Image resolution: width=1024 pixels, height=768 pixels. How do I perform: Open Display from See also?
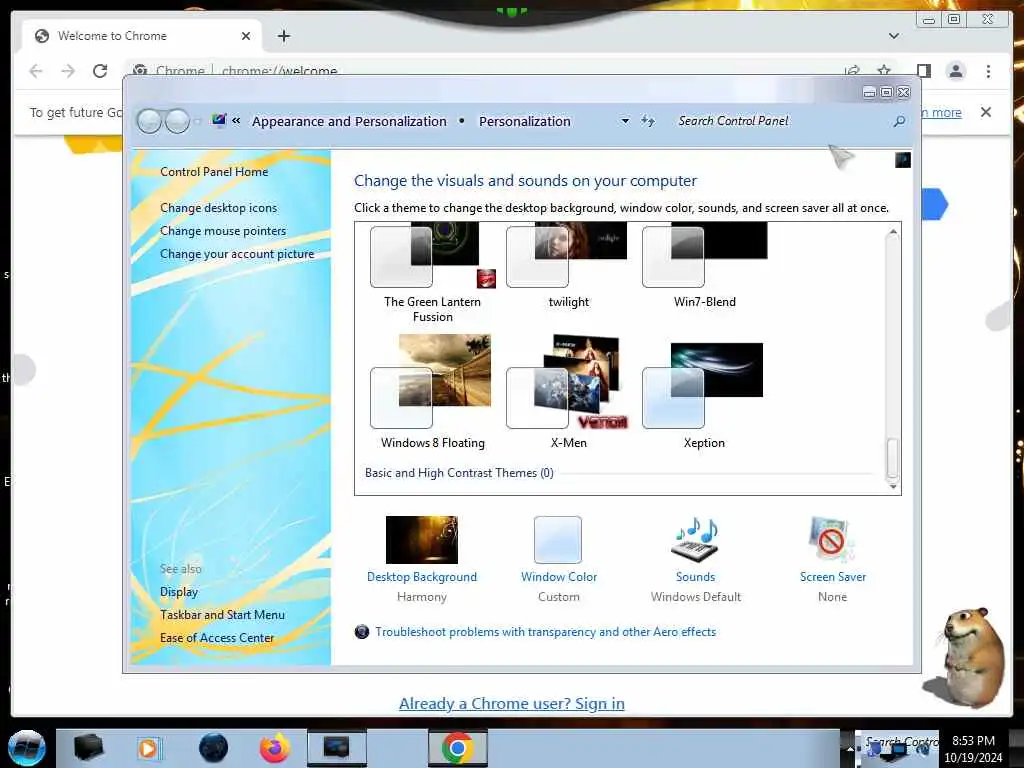[178, 592]
